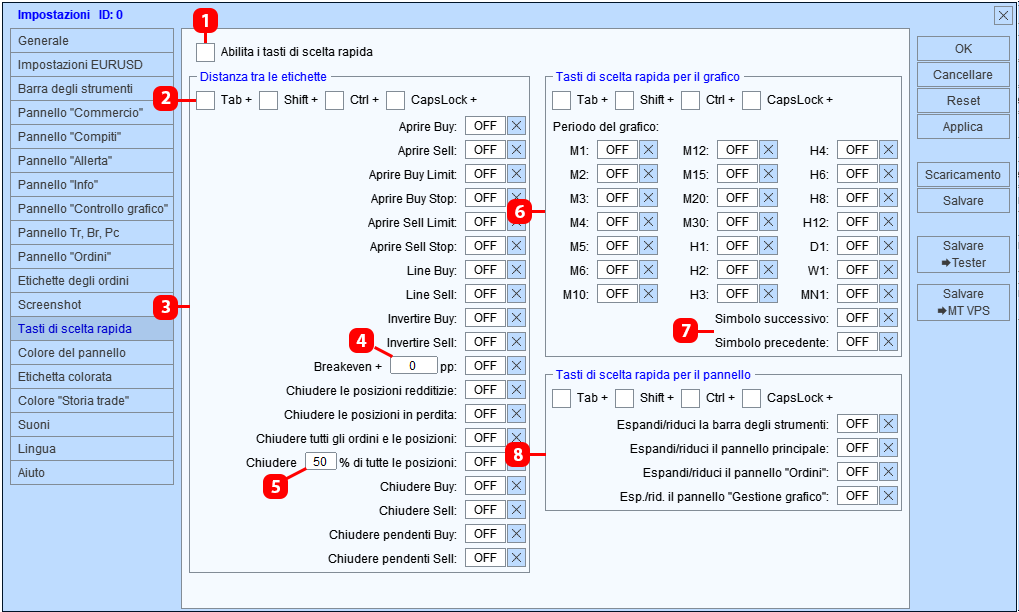This screenshot has height=612, width=1019.
Task: Check Tab + for chart hotkeys
Action: click(x=561, y=100)
